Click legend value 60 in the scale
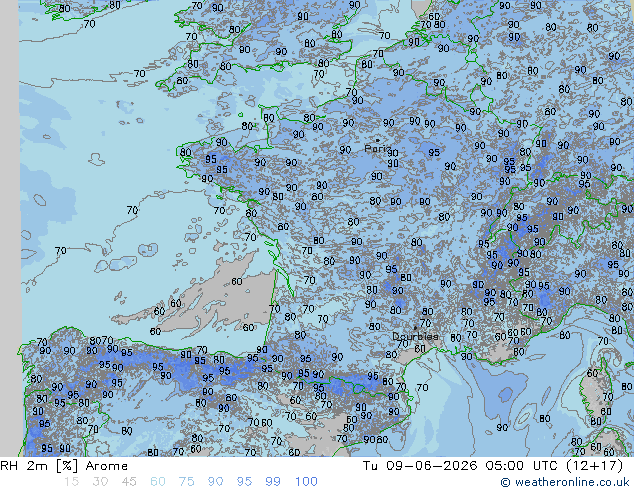 [158, 482]
